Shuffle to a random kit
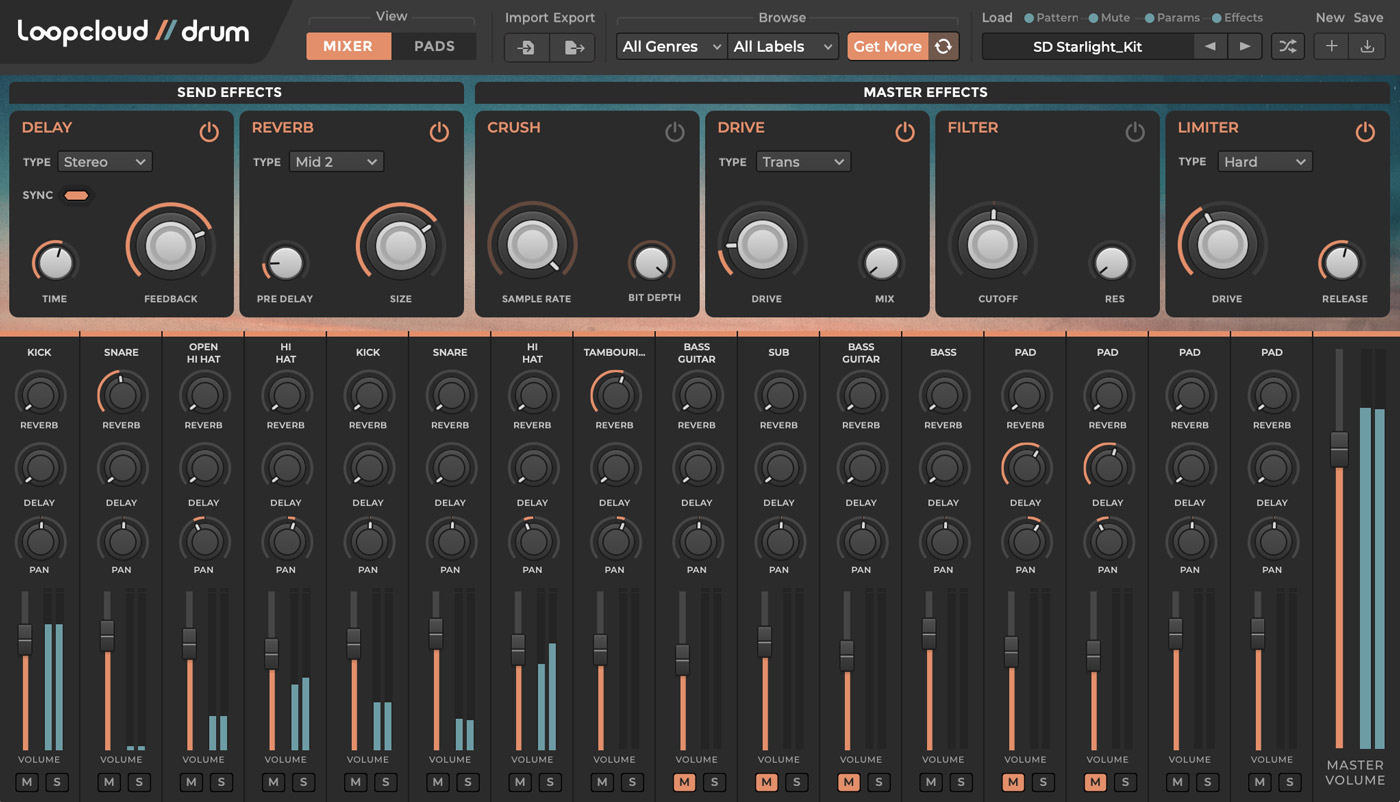The image size is (1400, 802). (1288, 46)
